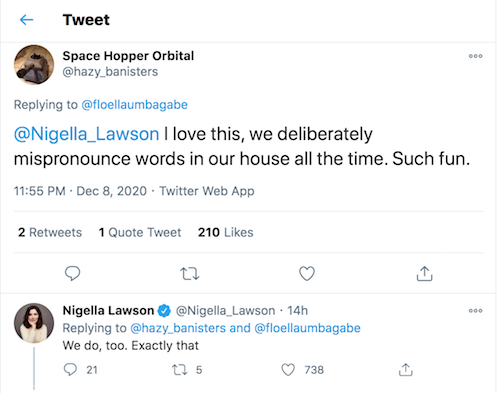Reply to the Space Hopper Orbital tweet
Viewport: 500px width, 393px height.
(72, 274)
